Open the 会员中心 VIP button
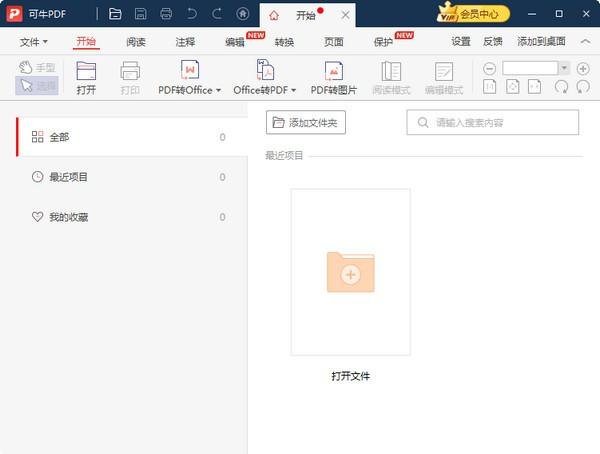 (x=473, y=14)
